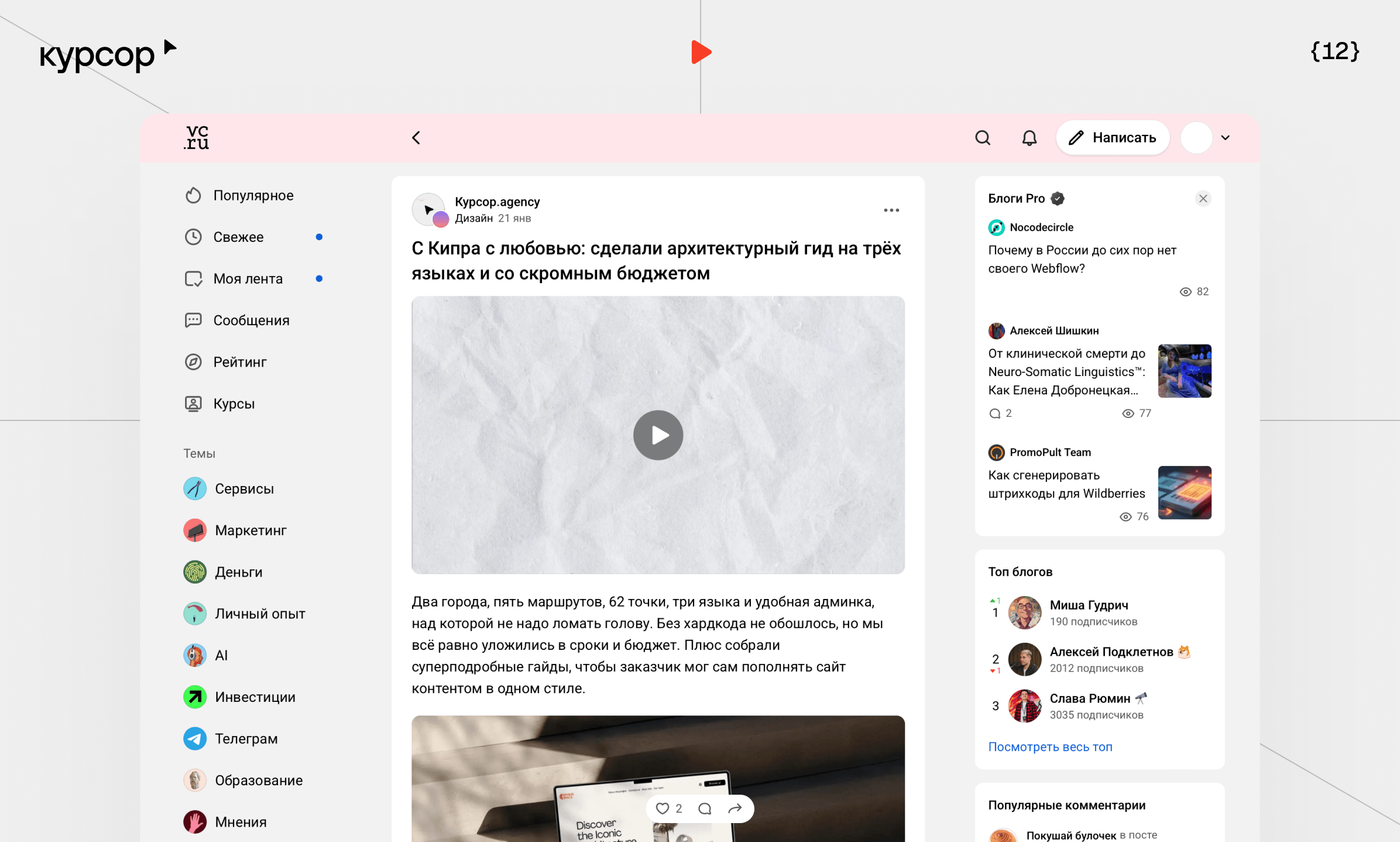Open comments via speech bubble icon
This screenshot has width=1400, height=842.
(x=705, y=808)
